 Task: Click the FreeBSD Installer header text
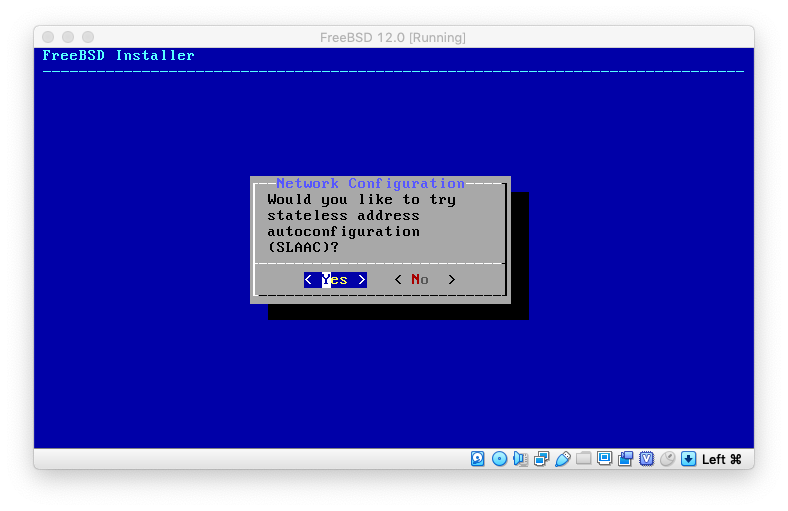pyautogui.click(x=118, y=56)
